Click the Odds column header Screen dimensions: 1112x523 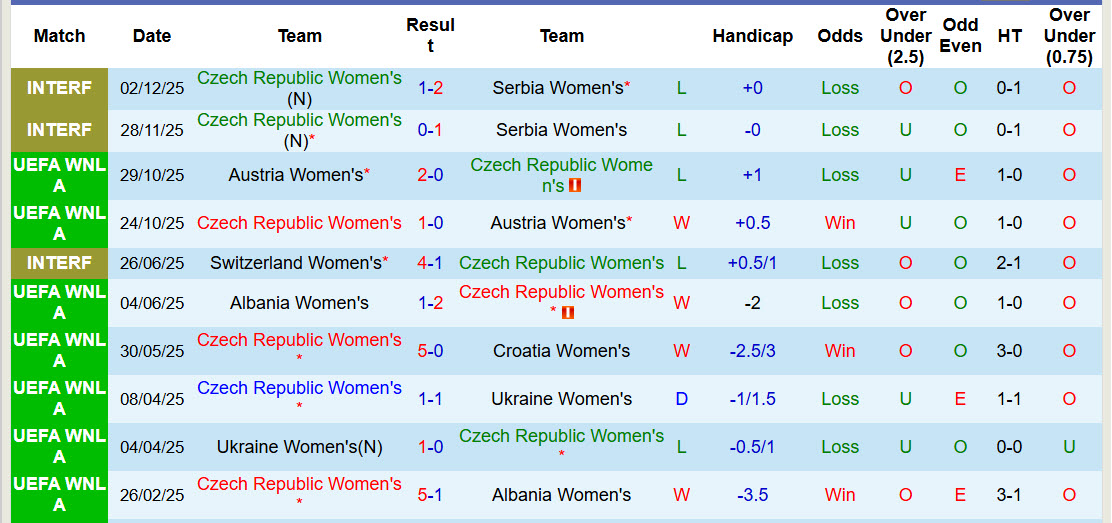[840, 36]
